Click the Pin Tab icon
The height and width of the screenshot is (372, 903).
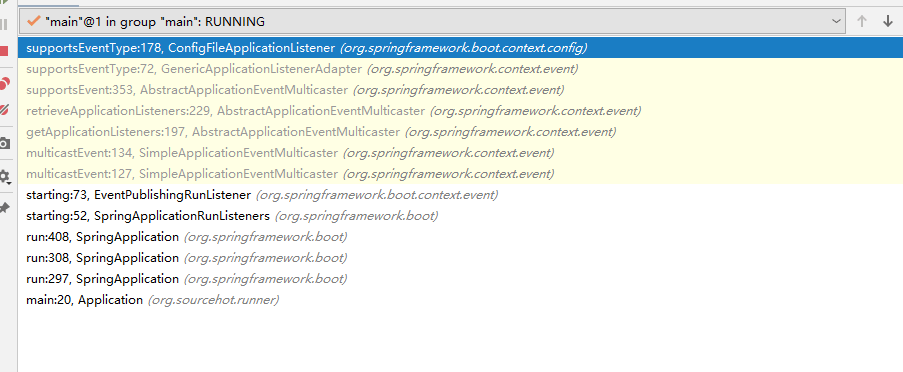click(x=4, y=208)
